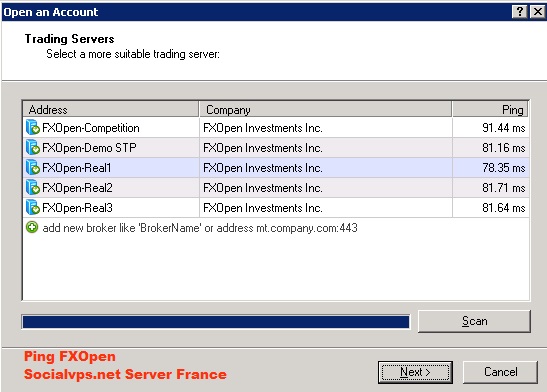Click Company cell in FXOpen-Competition row
This screenshot has height=392, width=547.
click(326, 128)
